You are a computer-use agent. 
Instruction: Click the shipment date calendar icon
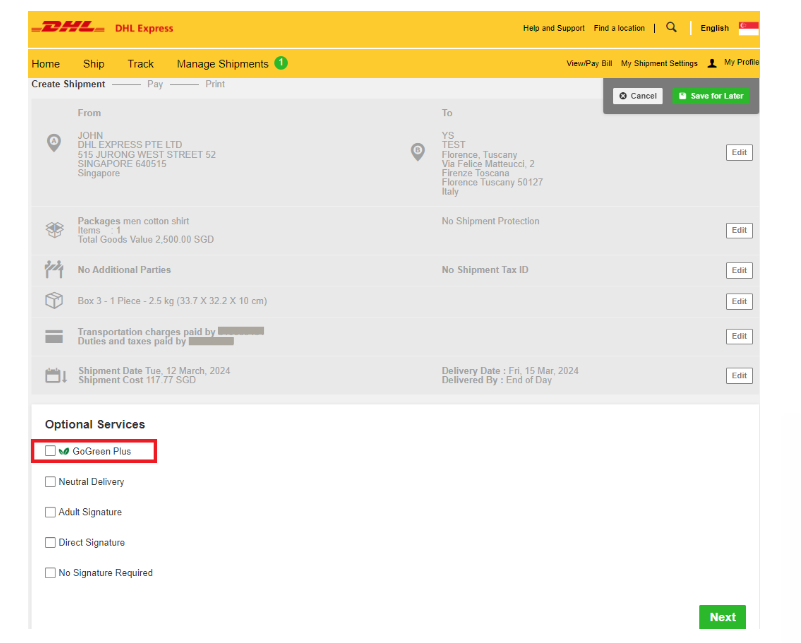coord(56,375)
